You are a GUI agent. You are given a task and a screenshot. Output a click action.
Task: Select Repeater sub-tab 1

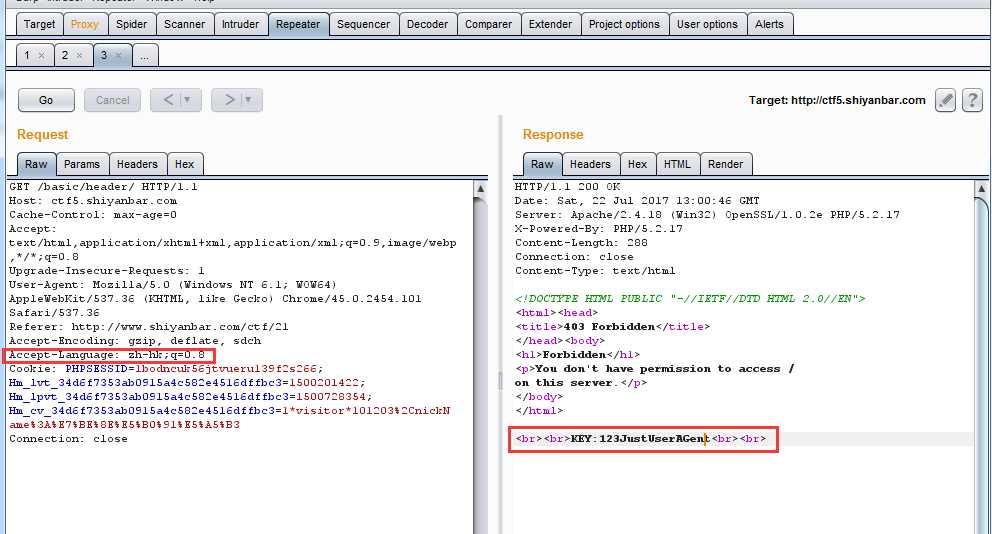click(27, 55)
